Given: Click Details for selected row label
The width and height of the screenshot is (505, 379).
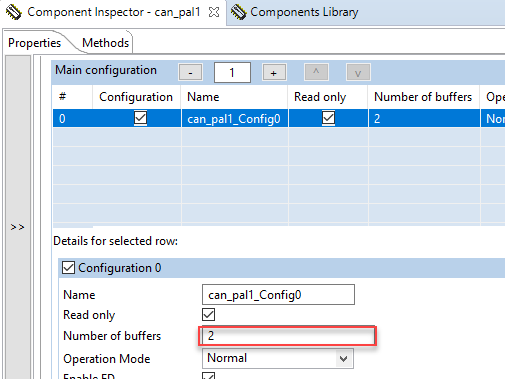Looking at the screenshot, I should 115,241.
